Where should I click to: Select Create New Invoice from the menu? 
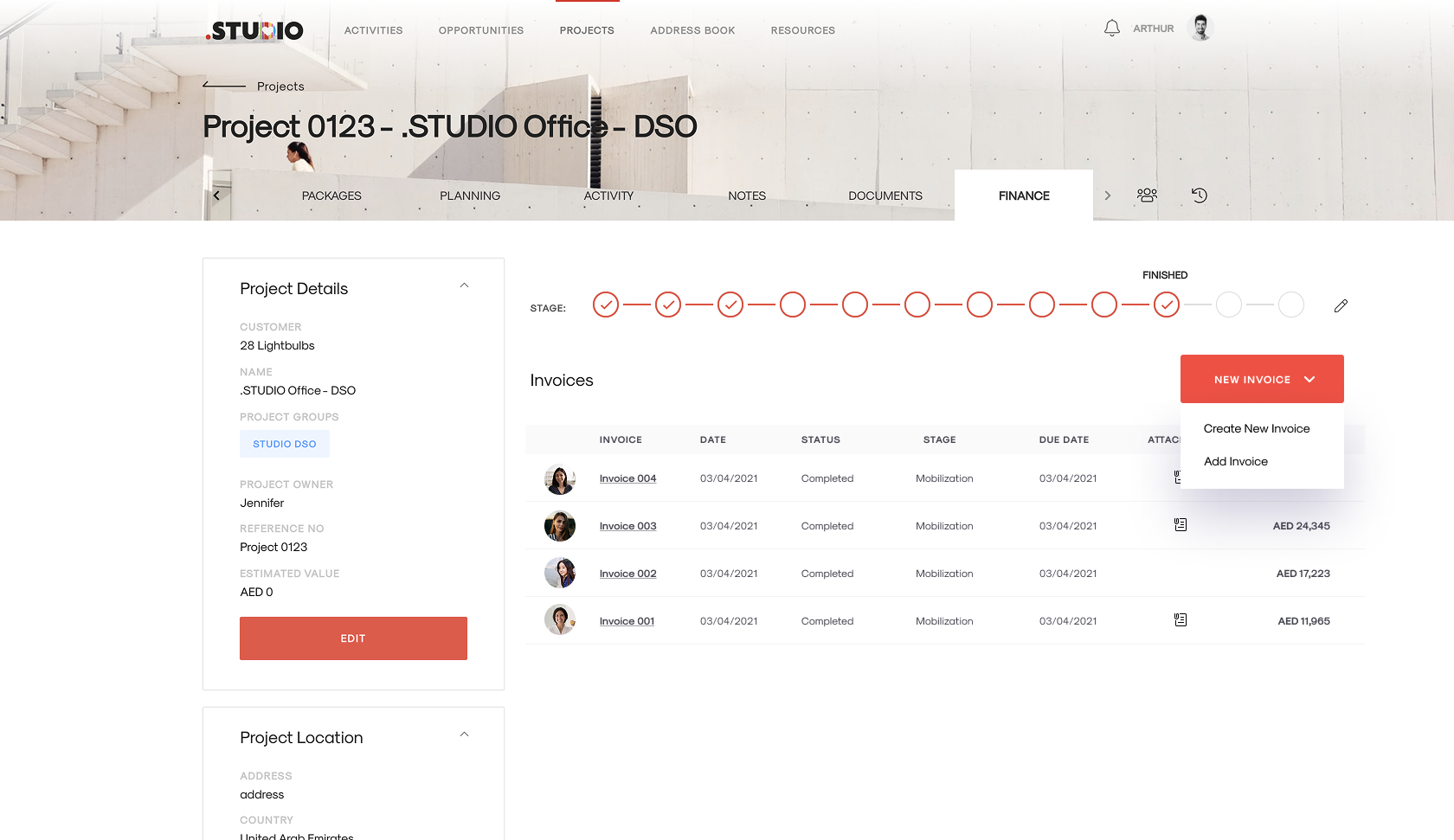(x=1257, y=428)
